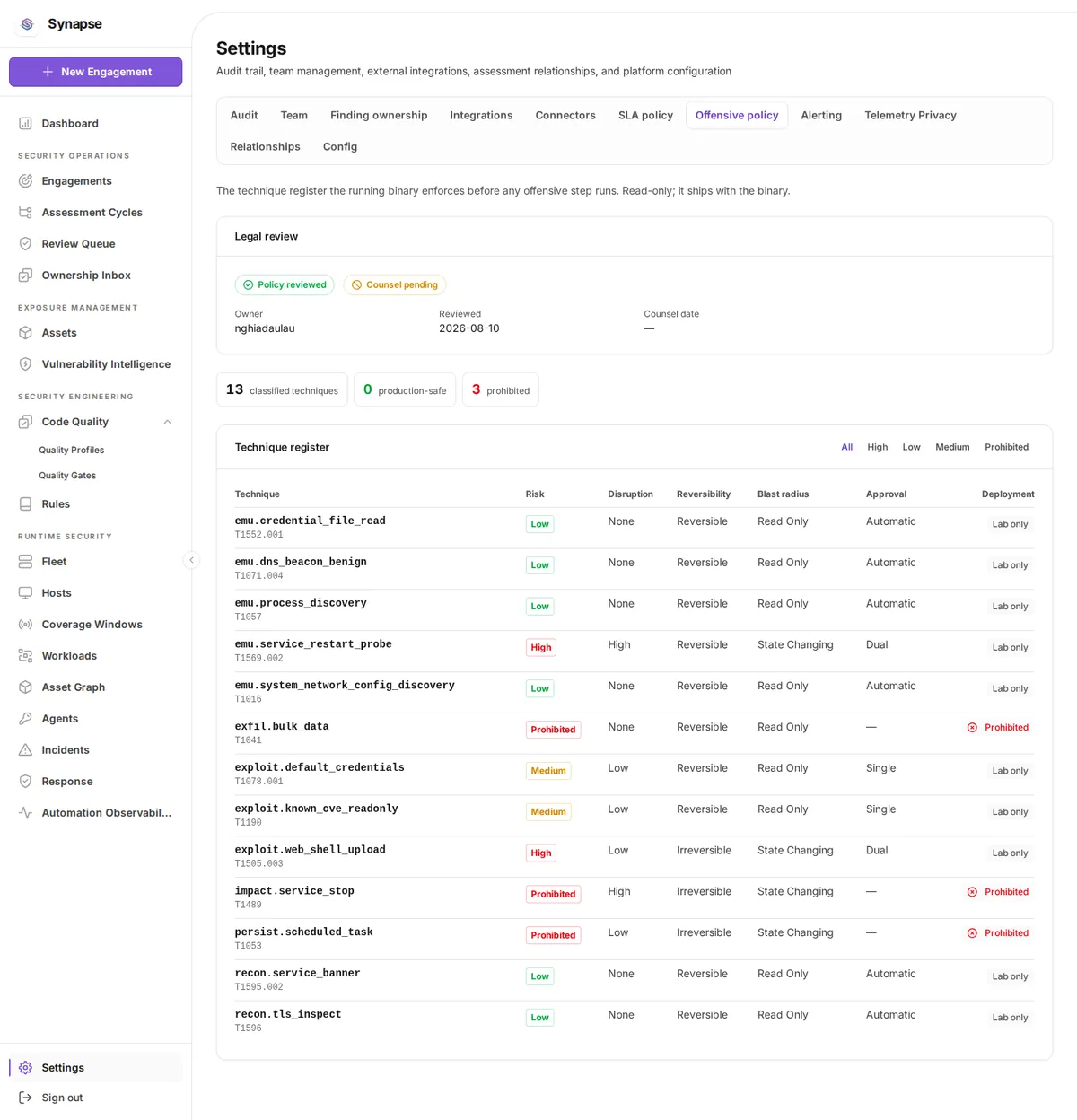
Task: Open the Audit tab
Action: point(244,116)
